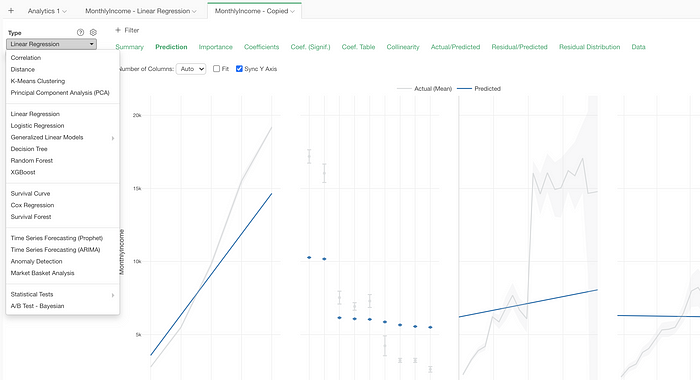Toggle the Predicted legend entry
The image size is (700, 380).
[479, 88]
